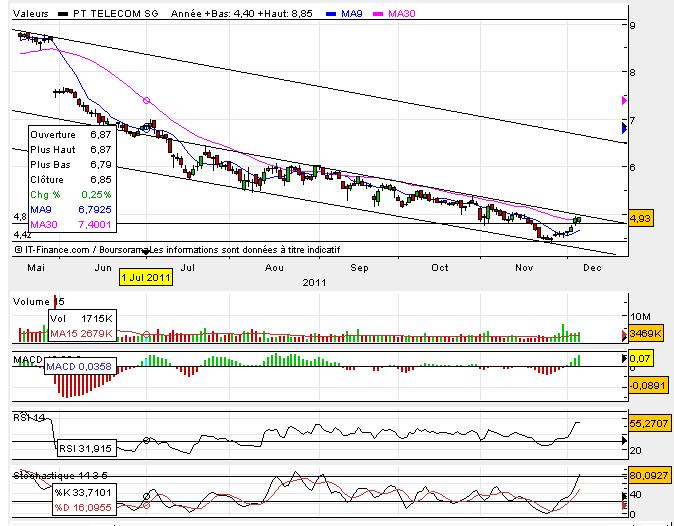Click the Nov month label

(524, 268)
